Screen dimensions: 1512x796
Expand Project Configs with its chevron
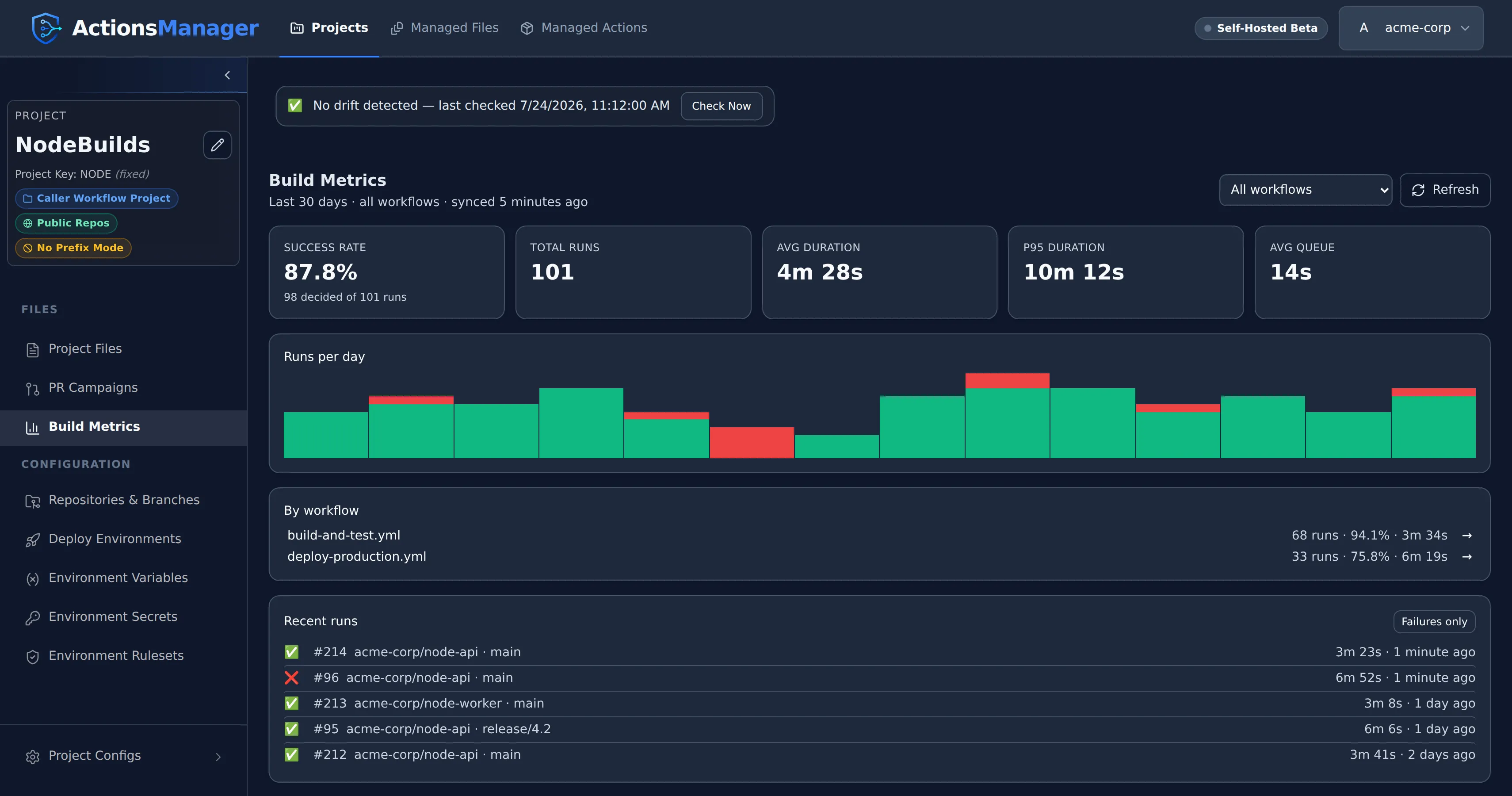tap(218, 756)
